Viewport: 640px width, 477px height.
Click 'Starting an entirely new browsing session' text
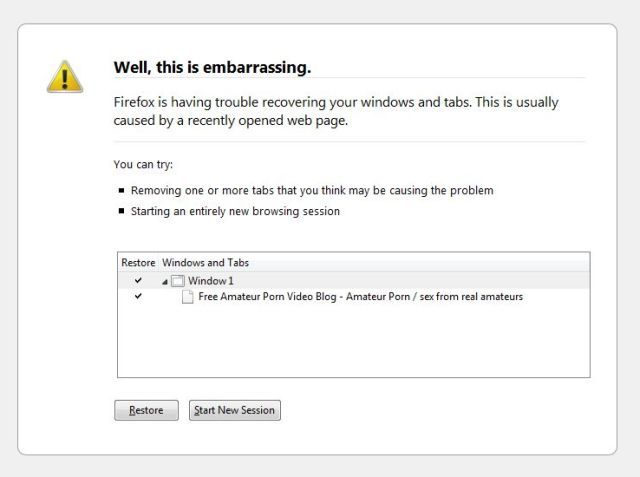[x=235, y=212]
